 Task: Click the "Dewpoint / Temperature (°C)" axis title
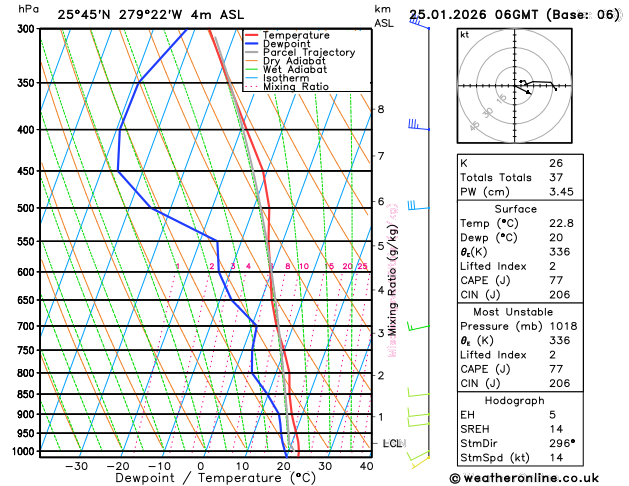[x=215, y=478]
